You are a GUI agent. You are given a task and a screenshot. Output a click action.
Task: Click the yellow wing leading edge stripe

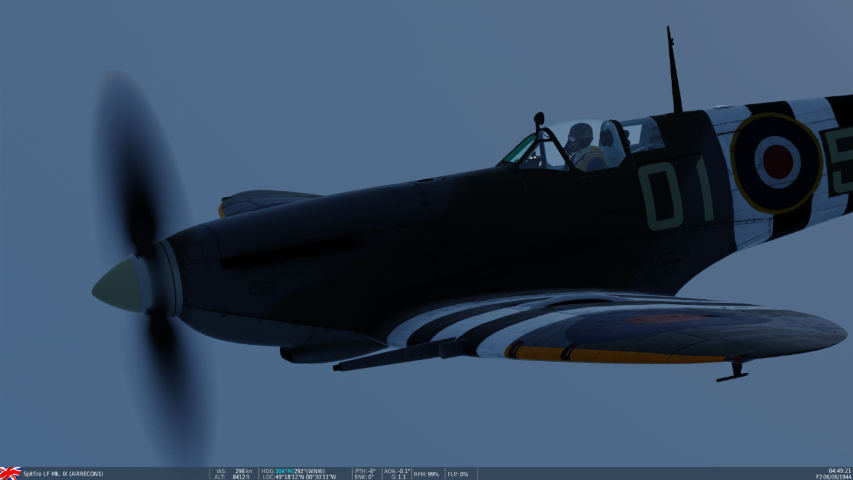pos(610,354)
